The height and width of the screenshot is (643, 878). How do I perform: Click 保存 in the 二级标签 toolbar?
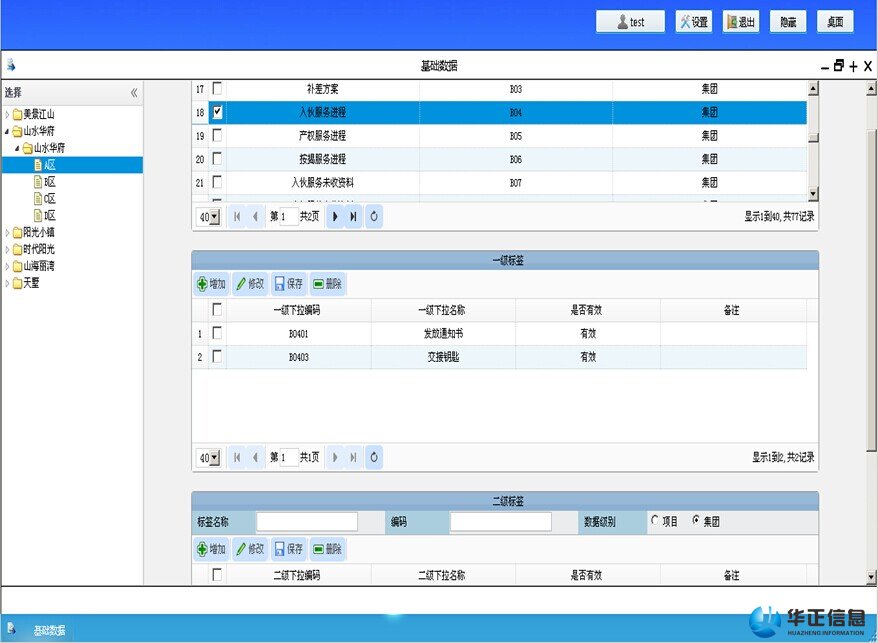point(288,549)
